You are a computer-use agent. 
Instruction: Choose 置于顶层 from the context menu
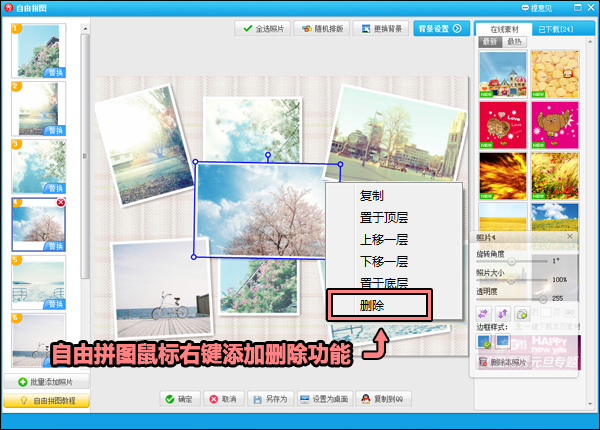pyautogui.click(x=394, y=218)
